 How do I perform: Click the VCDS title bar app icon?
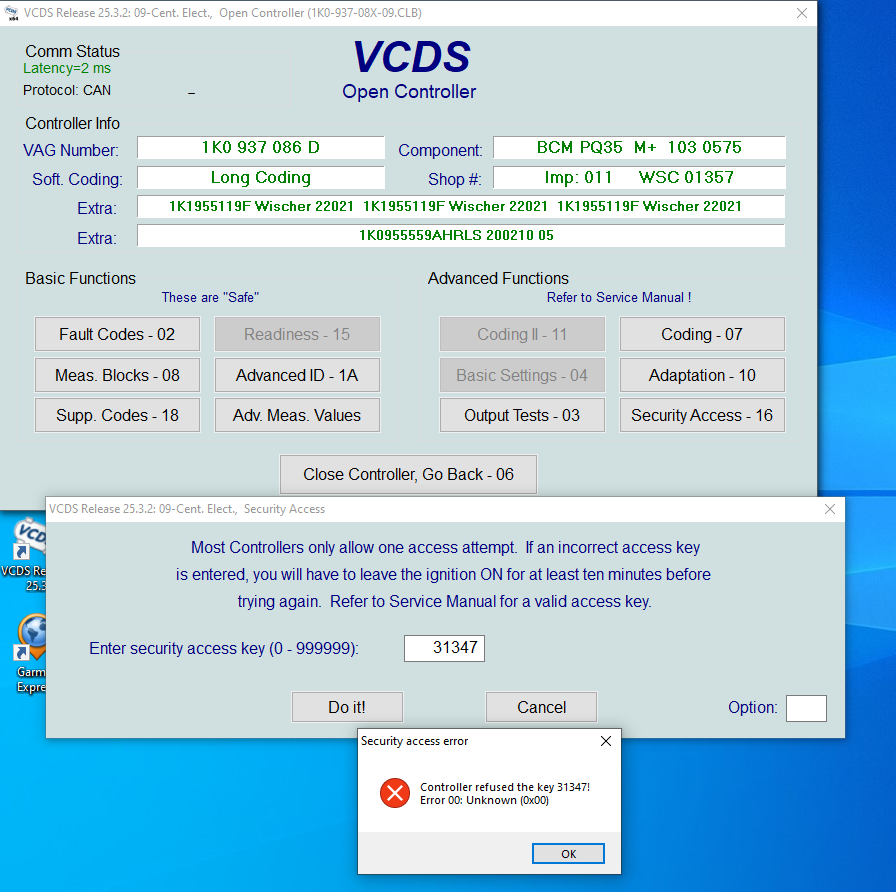coord(12,13)
